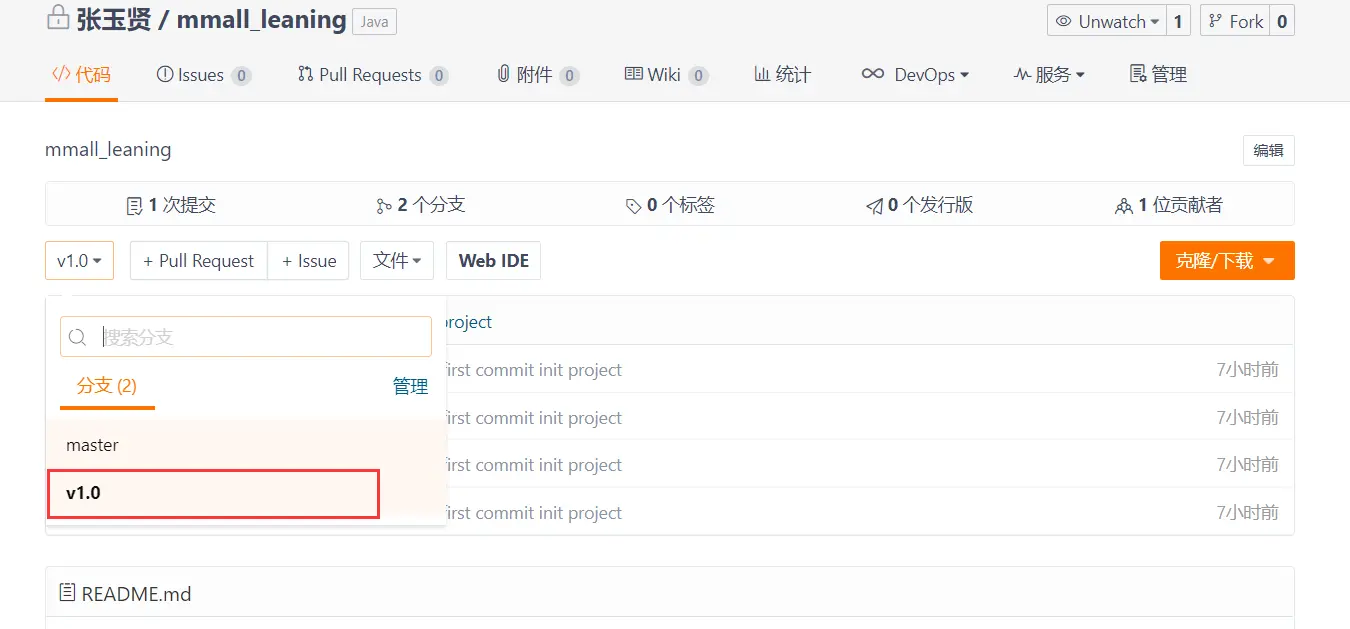Open the Pull Requests tab
The width and height of the screenshot is (1350, 629).
[372, 75]
